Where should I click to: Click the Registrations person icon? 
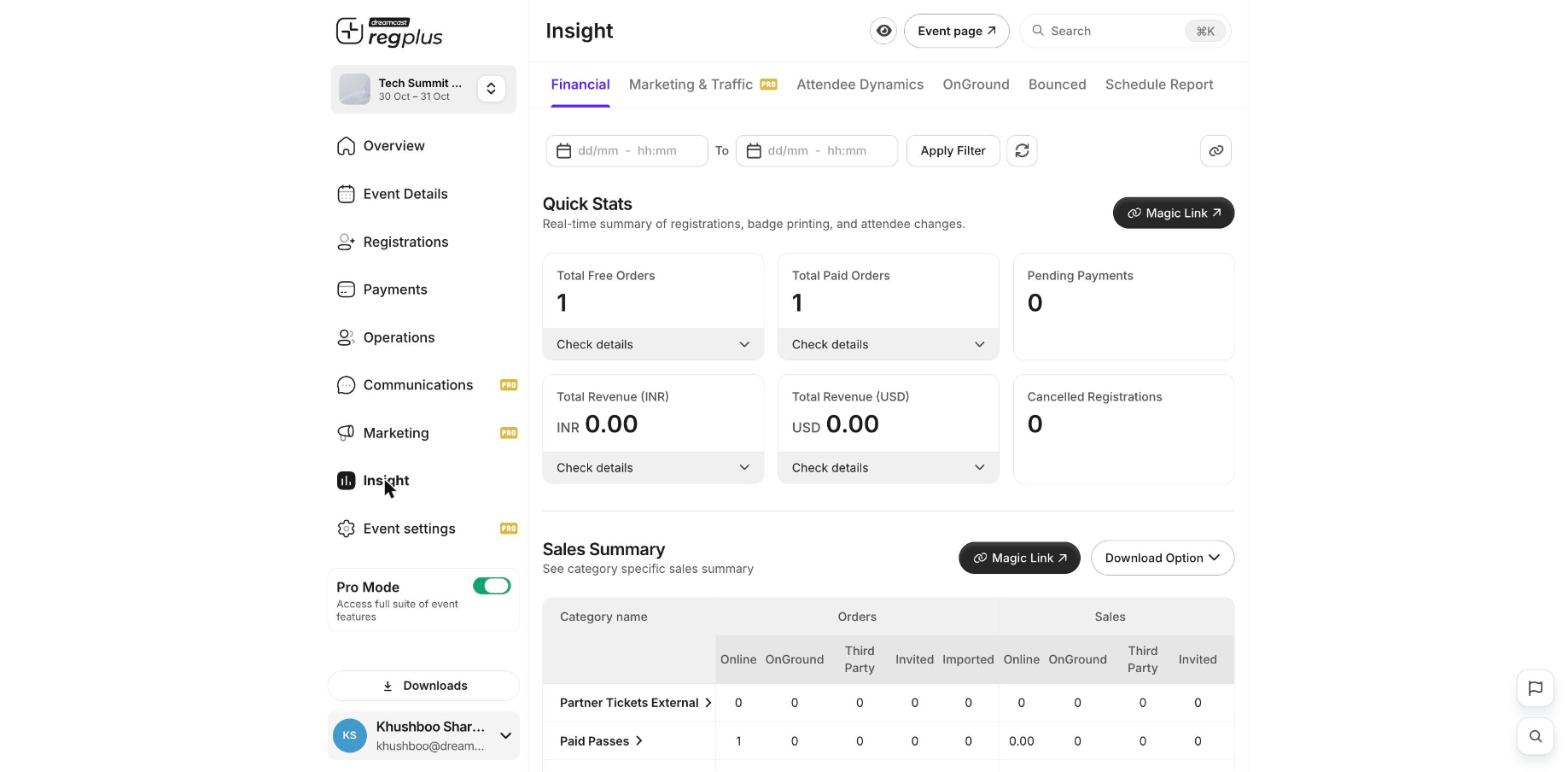tap(346, 242)
